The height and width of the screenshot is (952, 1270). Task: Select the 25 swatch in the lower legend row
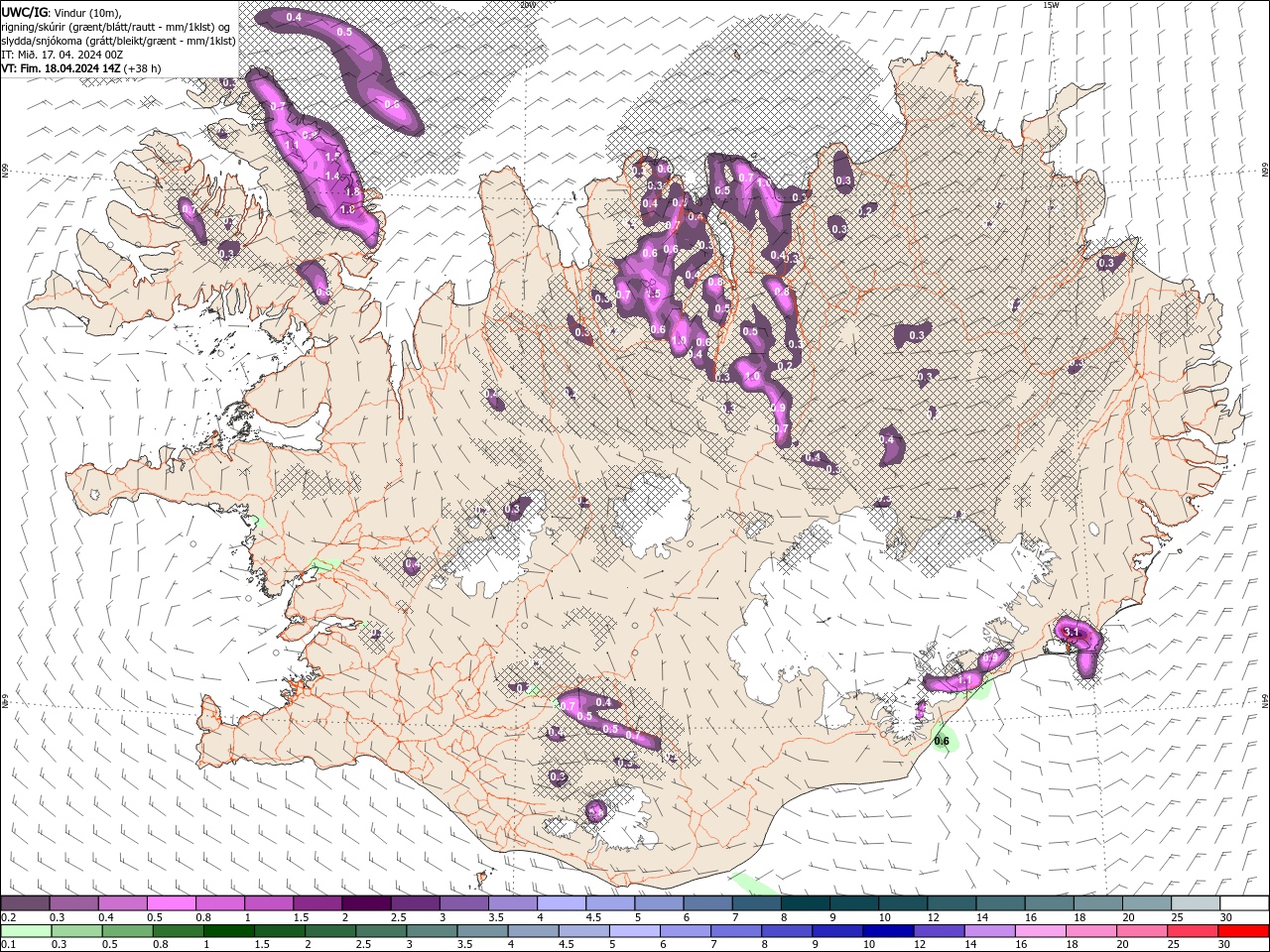[1193, 931]
